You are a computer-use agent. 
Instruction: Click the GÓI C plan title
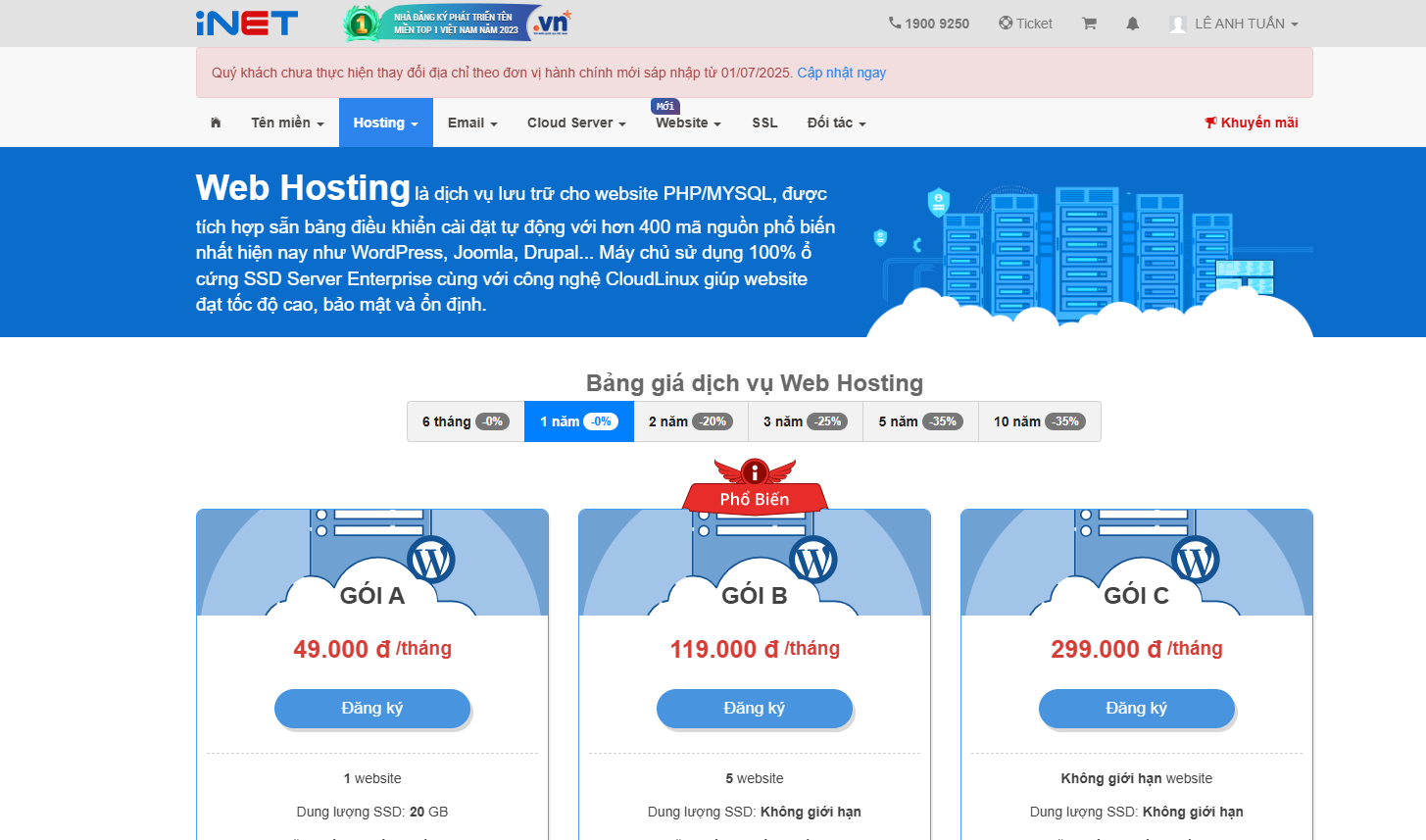point(1137,595)
